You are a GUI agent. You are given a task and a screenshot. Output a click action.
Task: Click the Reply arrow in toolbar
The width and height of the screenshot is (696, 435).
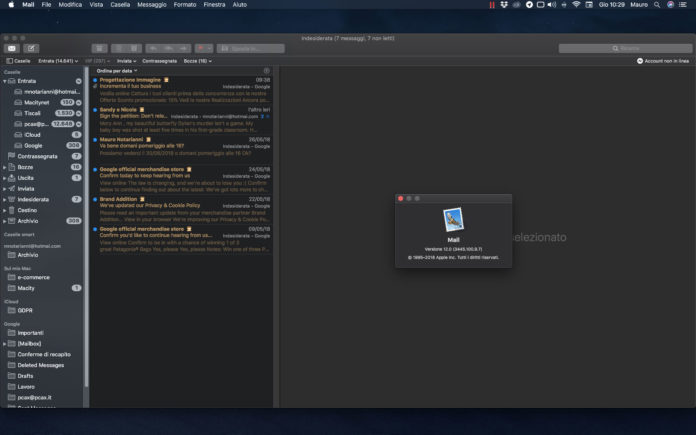tap(153, 48)
